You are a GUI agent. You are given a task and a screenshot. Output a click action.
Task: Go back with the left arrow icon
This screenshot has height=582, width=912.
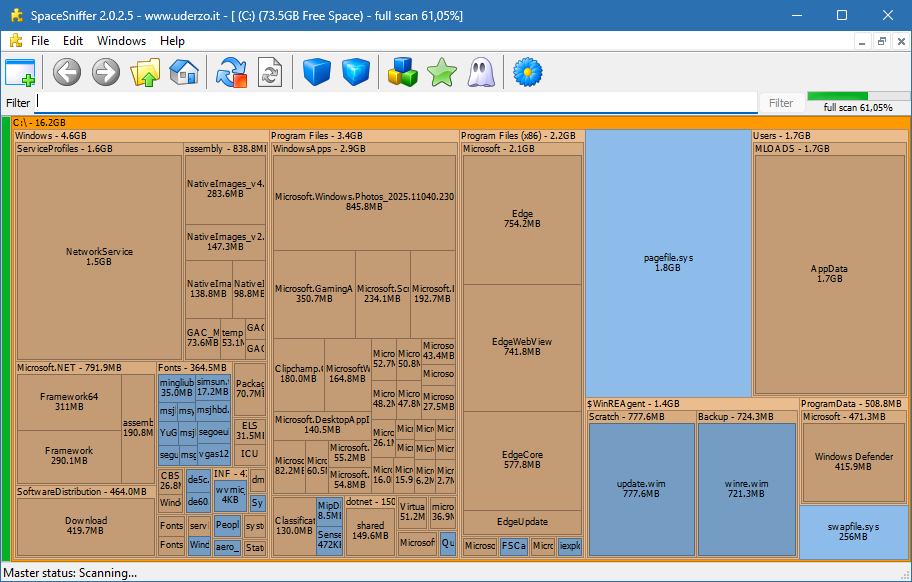coord(67,73)
